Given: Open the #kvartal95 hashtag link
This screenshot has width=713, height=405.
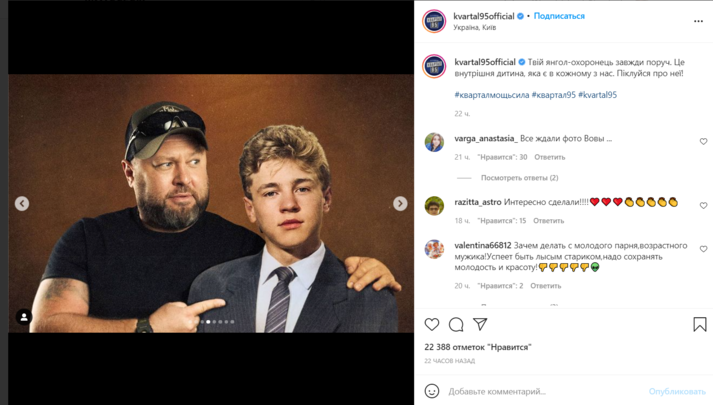Looking at the screenshot, I should coord(597,95).
